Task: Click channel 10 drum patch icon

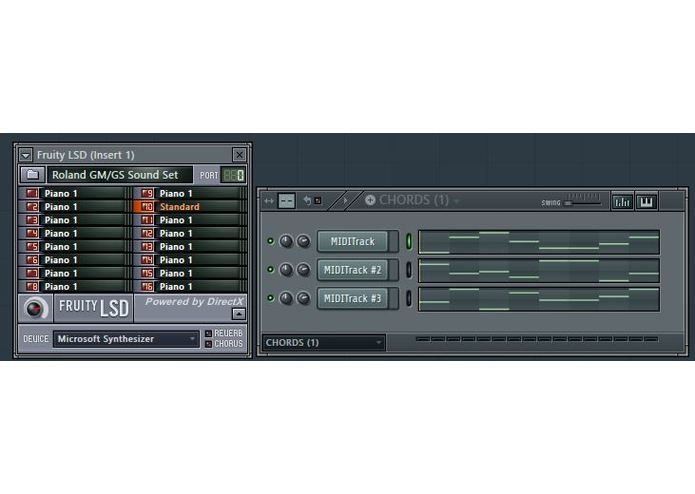Action: [147, 207]
